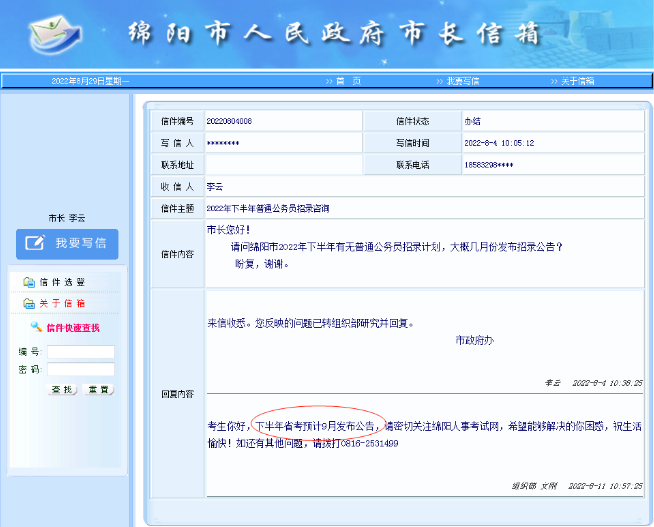Click the red-circled text 下半年省考预计9月发布公告
Viewport: 654px width, 527px height.
point(316,425)
